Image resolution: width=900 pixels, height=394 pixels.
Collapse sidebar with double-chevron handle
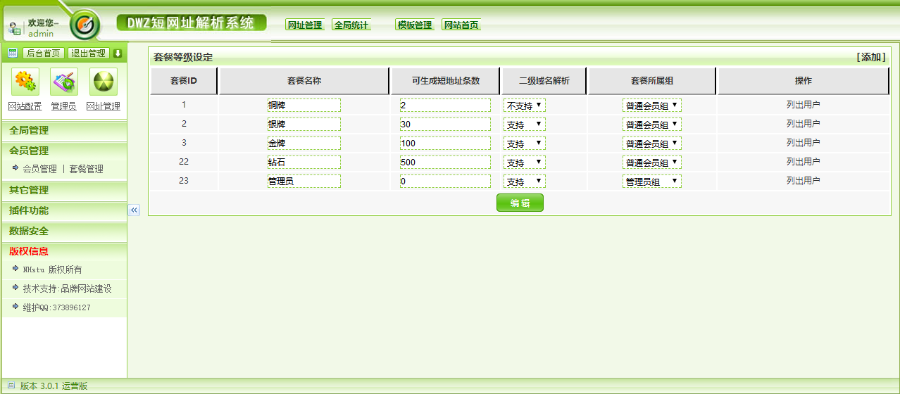(134, 210)
